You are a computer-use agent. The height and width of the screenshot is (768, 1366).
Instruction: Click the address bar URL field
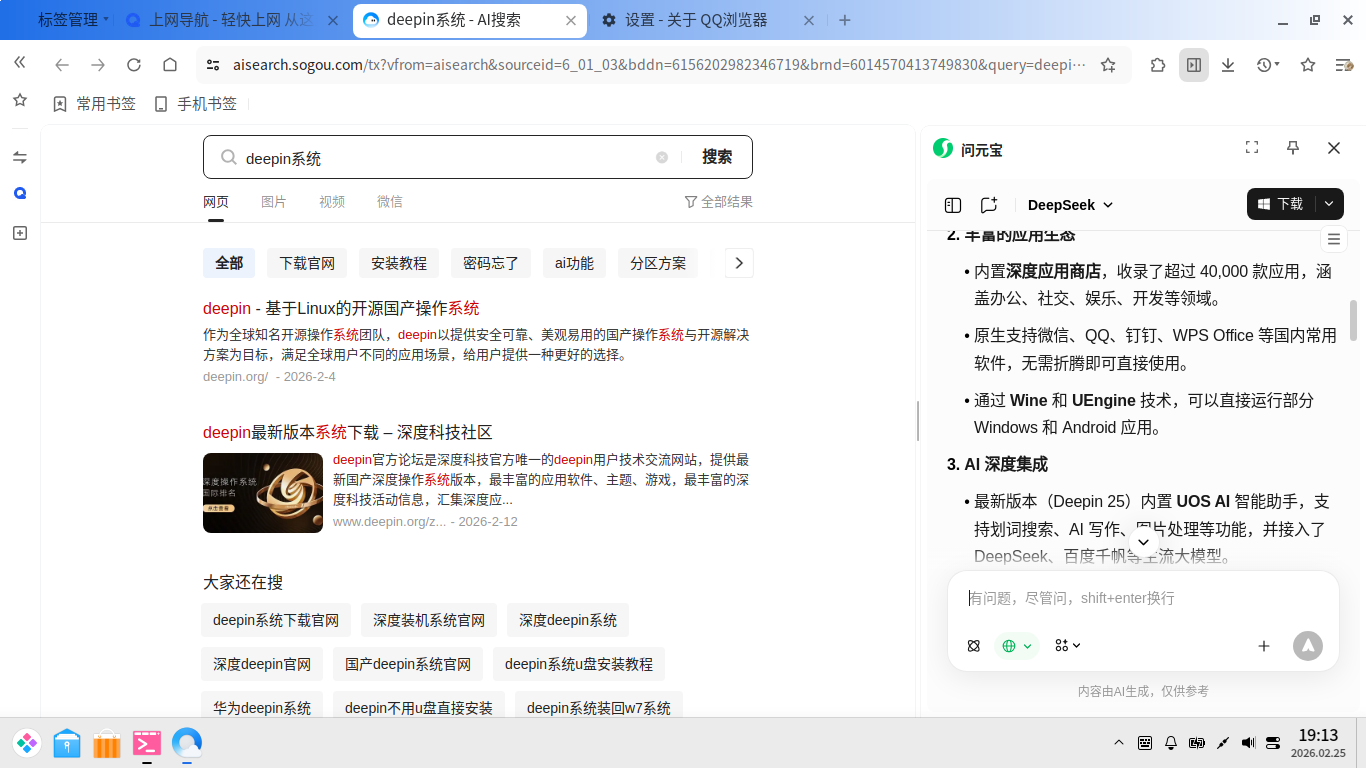point(658,65)
